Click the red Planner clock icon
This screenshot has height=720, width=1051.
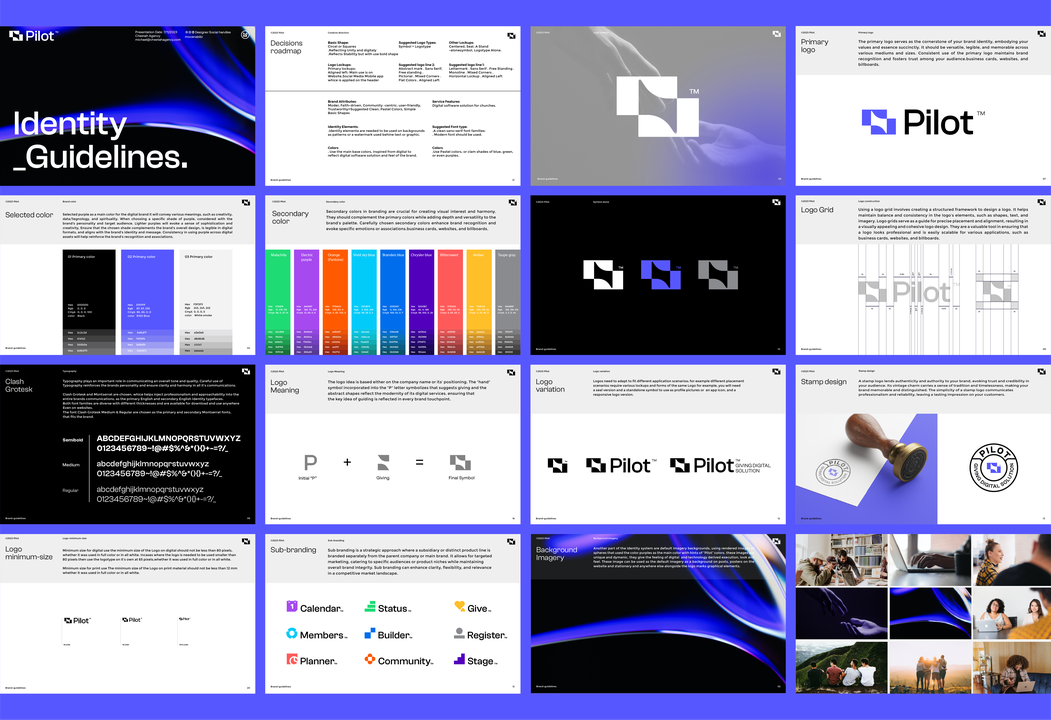pyautogui.click(x=292, y=659)
